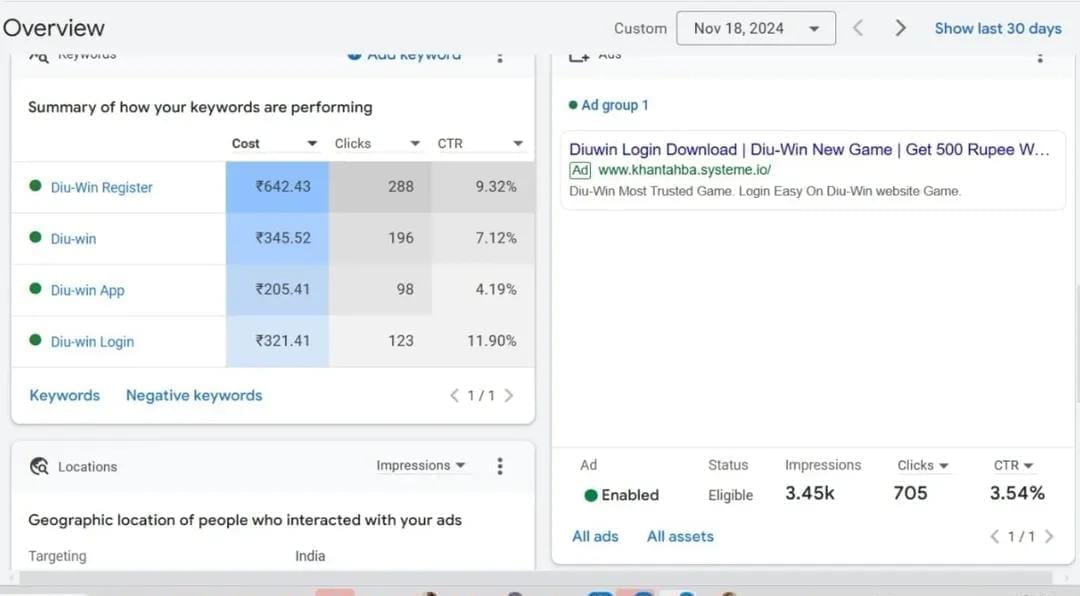Open the Clicks metric dropdown in Ads card
The width and height of the screenshot is (1080, 596).
(x=922, y=465)
